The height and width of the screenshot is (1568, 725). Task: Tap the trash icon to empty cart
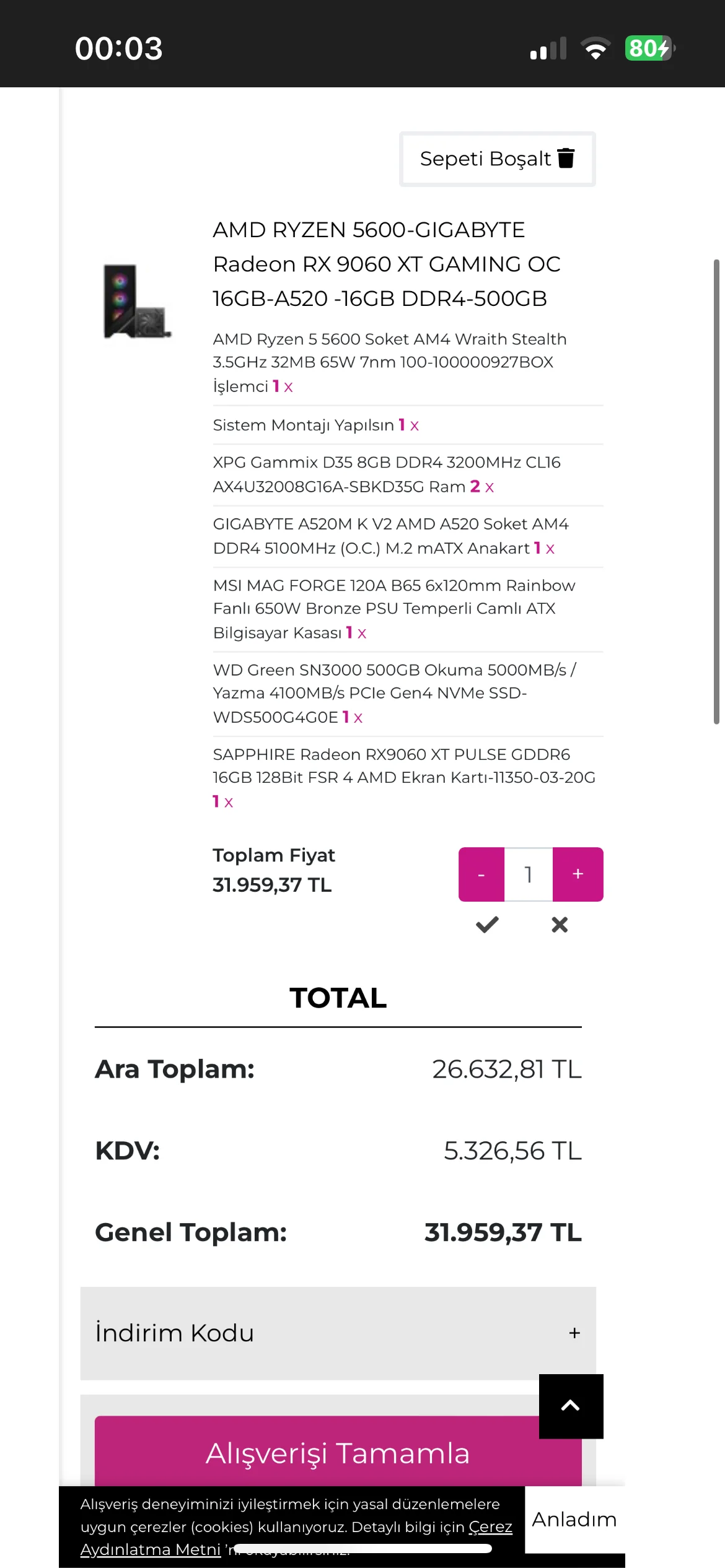point(566,159)
